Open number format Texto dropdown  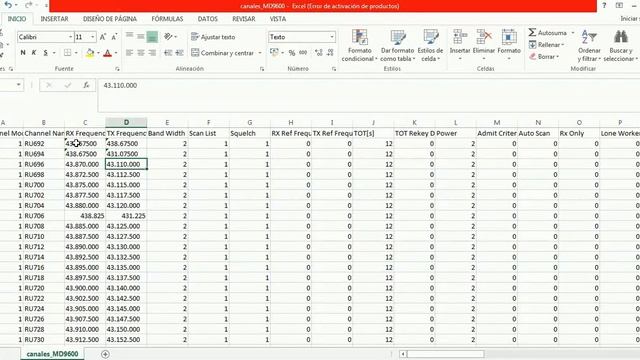[x=331, y=37]
